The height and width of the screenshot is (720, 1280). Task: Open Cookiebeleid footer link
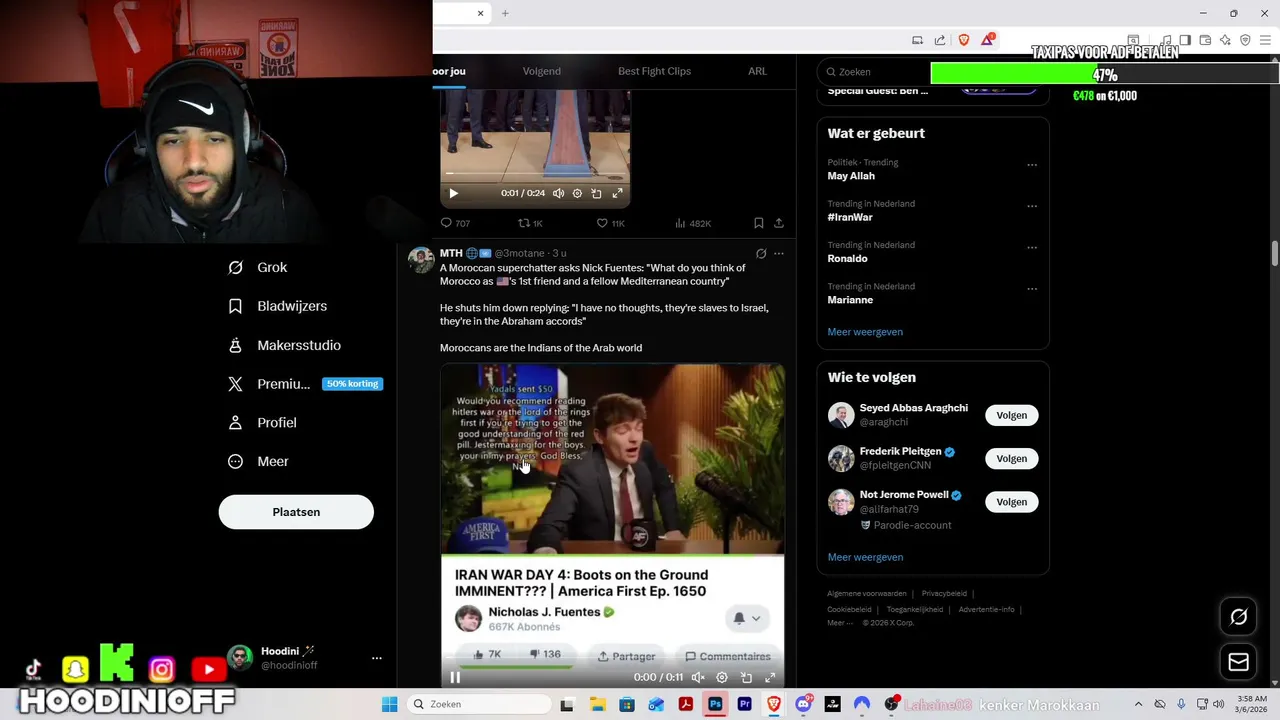coord(848,609)
